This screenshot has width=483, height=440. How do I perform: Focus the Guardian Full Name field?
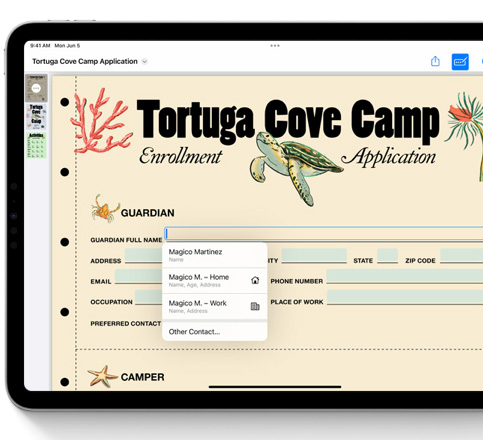coord(324,233)
